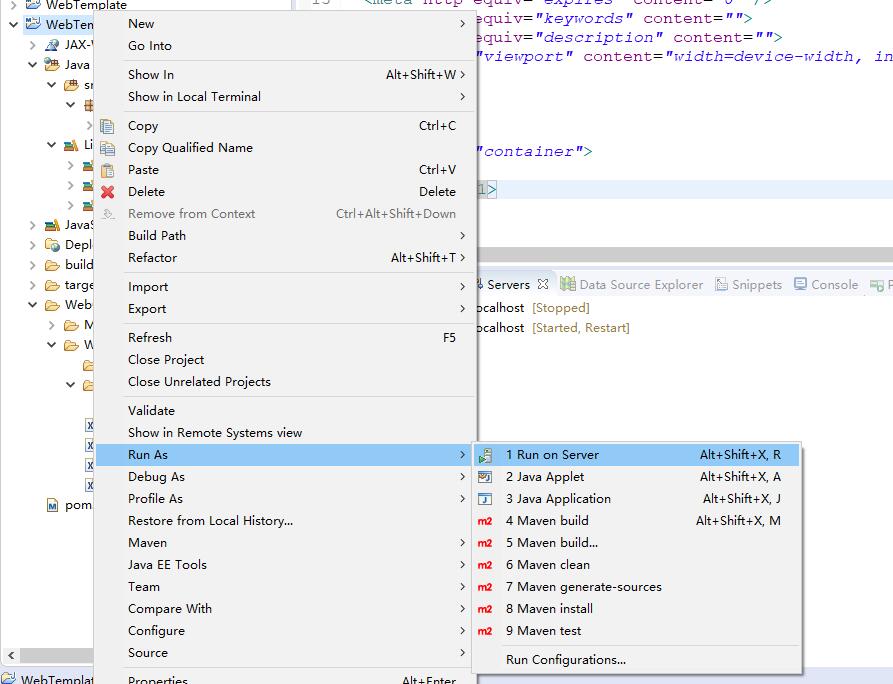Open the Build Path submenu arrow
The image size is (893, 684).
[x=462, y=236]
